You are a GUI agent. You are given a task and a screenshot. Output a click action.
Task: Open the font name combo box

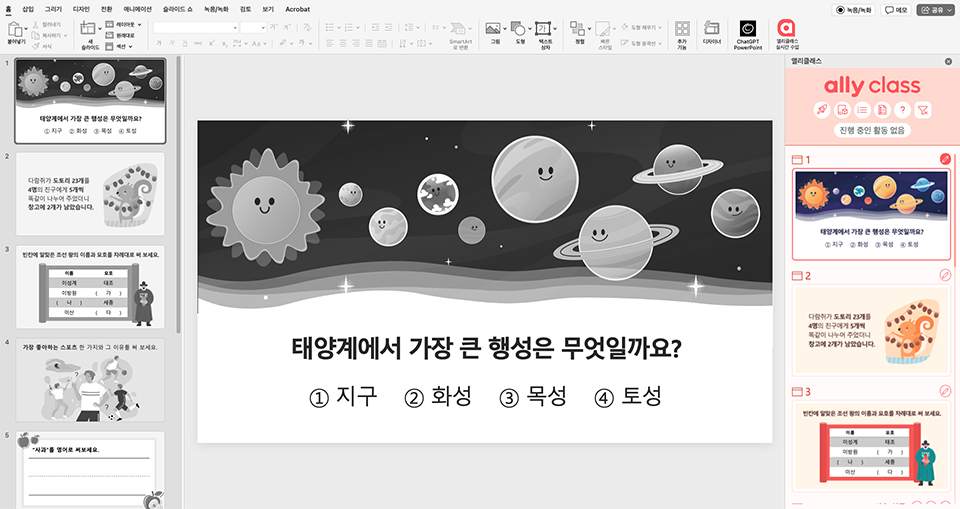click(195, 27)
